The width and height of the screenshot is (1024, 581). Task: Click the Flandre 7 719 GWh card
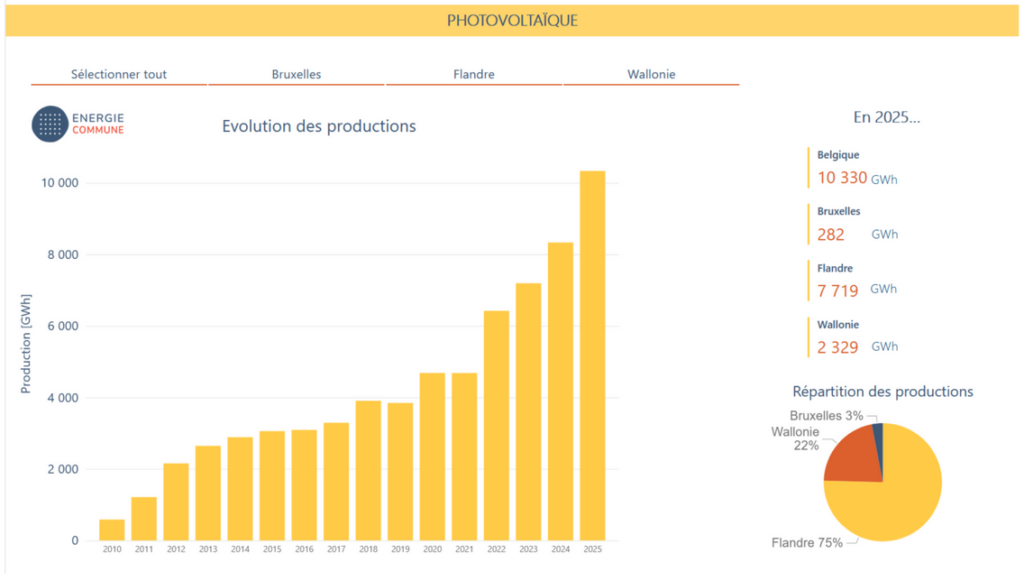(855, 280)
